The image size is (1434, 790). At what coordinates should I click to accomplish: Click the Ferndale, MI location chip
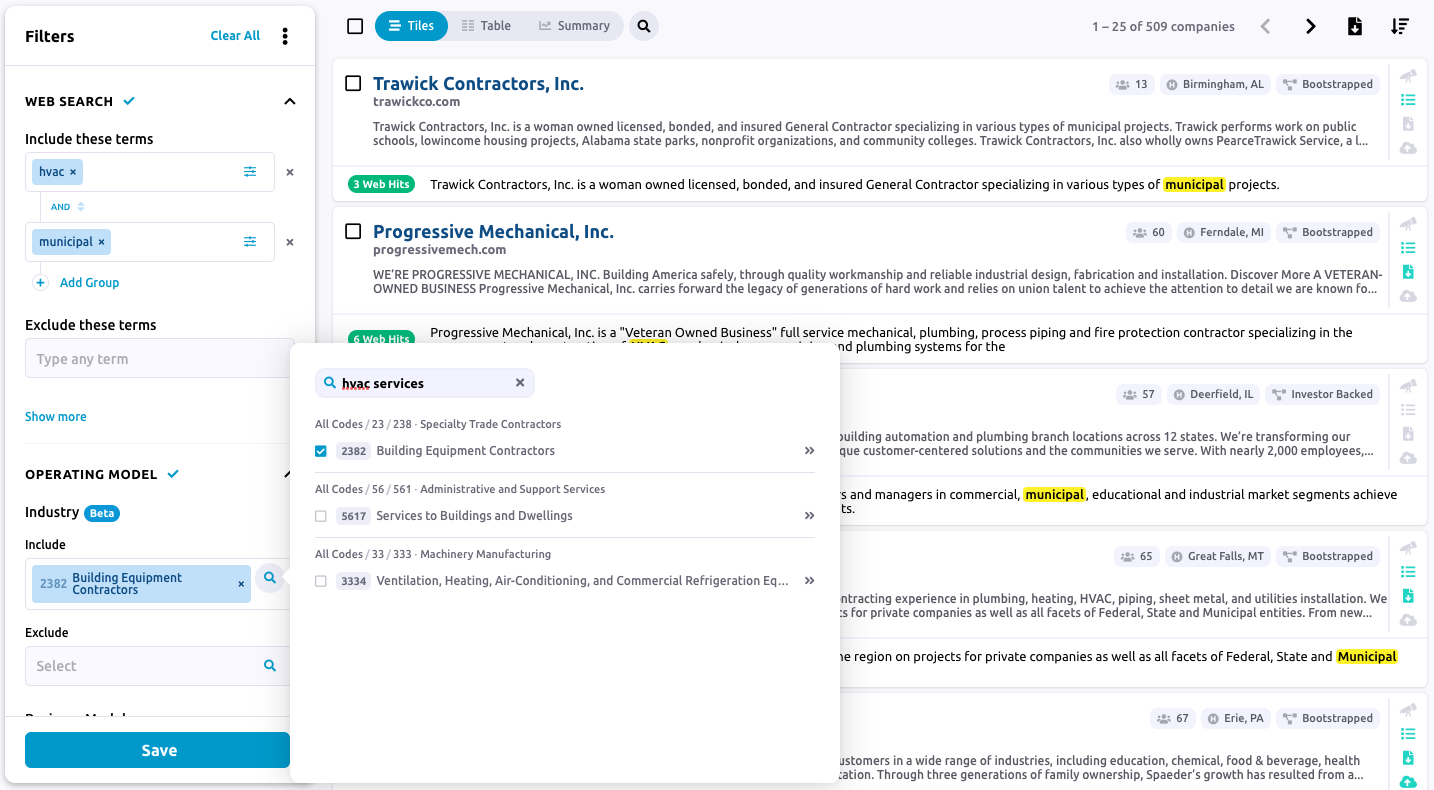[x=1223, y=233]
